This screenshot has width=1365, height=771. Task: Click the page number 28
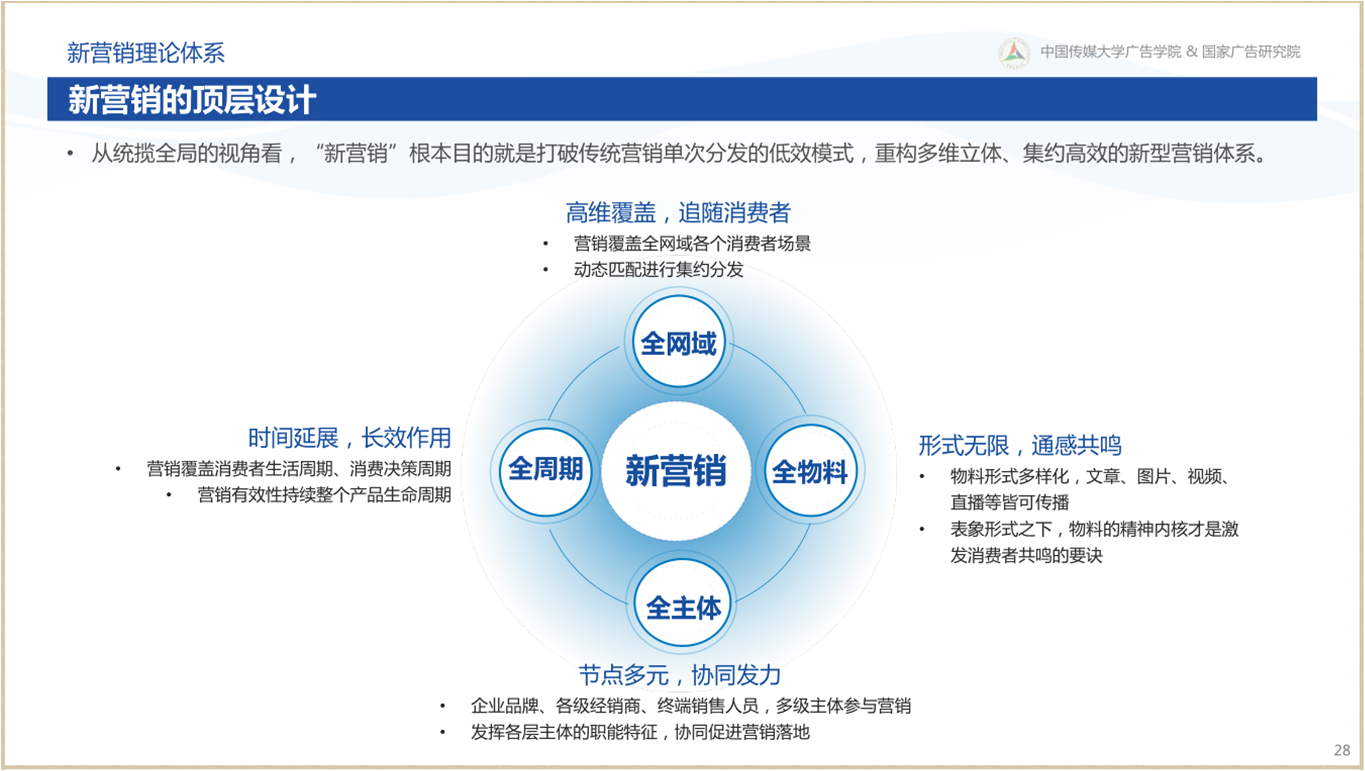pyautogui.click(x=1342, y=750)
